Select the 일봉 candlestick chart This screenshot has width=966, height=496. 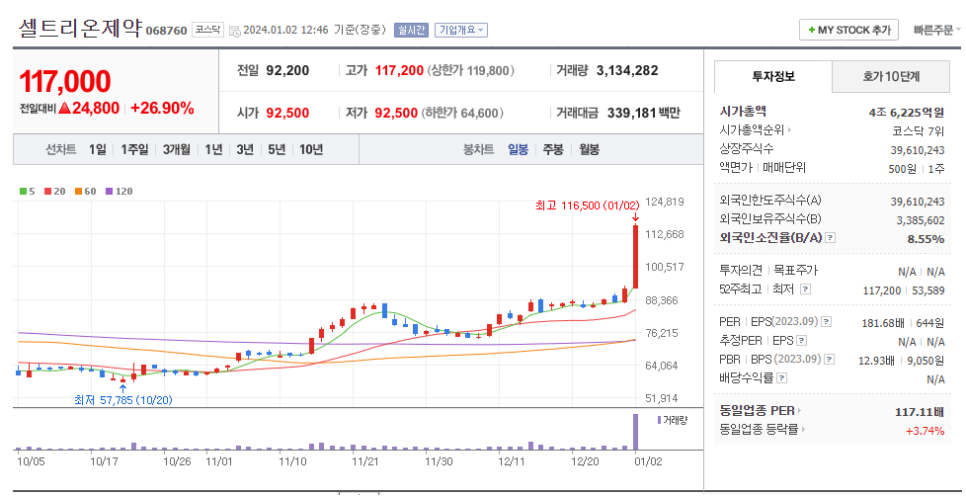pyautogui.click(x=518, y=149)
